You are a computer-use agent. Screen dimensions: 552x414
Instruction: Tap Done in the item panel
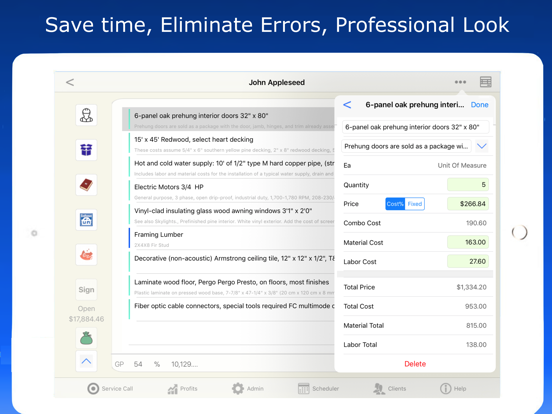click(479, 105)
